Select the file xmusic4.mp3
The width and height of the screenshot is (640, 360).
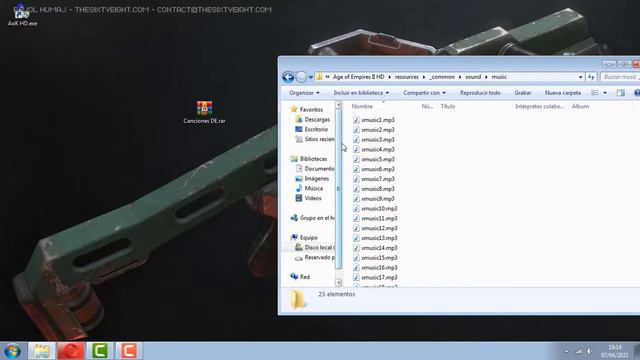point(373,149)
